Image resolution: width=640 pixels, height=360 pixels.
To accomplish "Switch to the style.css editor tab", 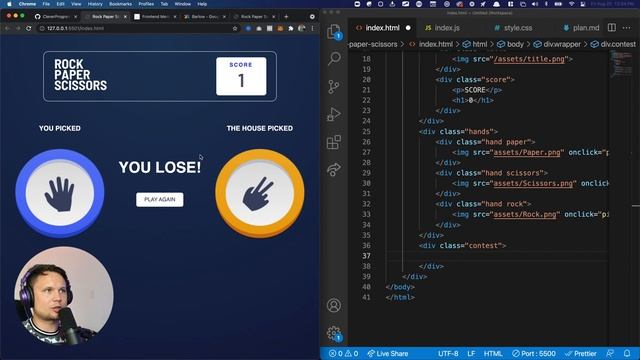I will pyautogui.click(x=513, y=28).
